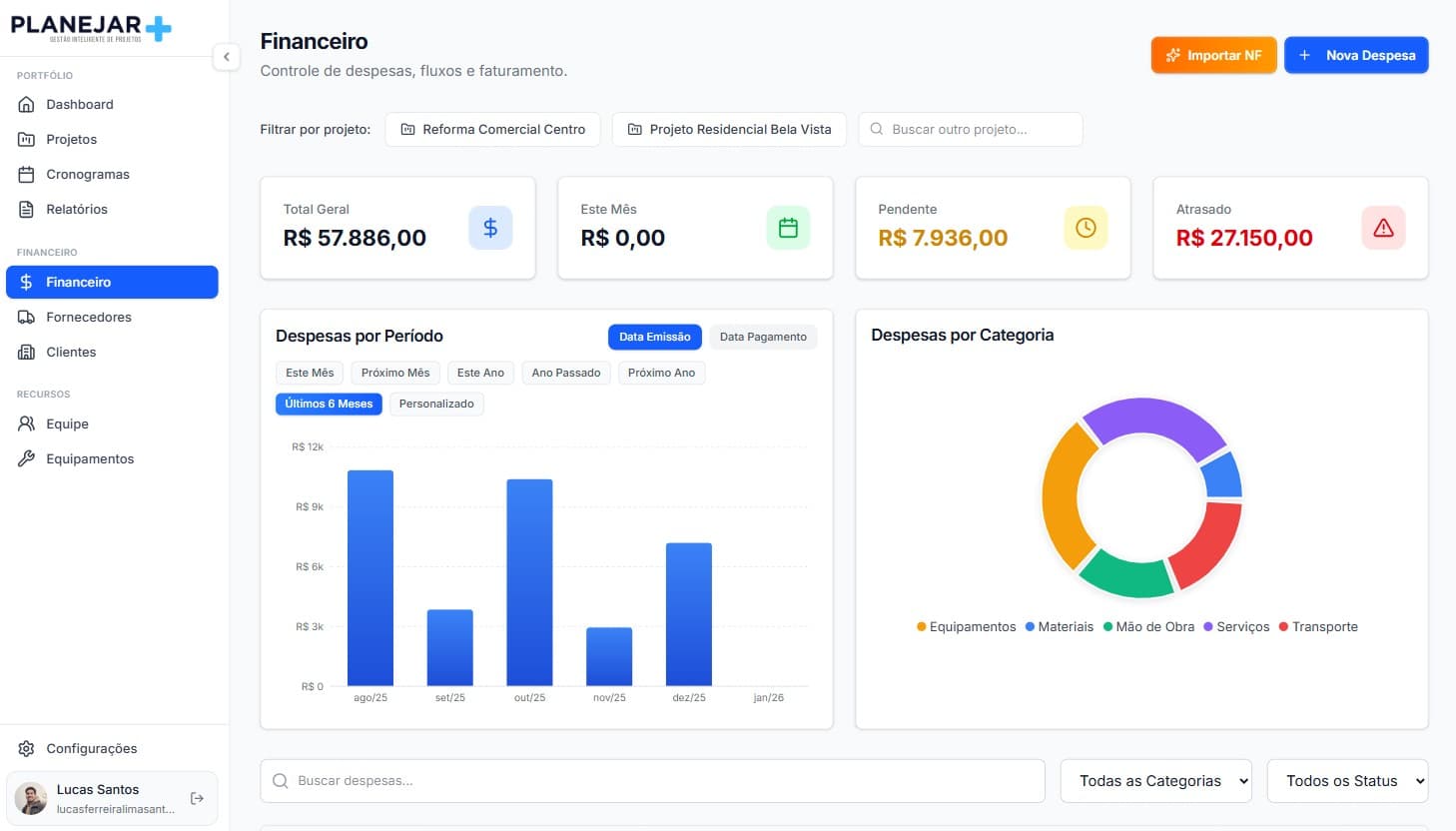Open the Dashboard via its home icon
1456x831 pixels.
point(27,104)
